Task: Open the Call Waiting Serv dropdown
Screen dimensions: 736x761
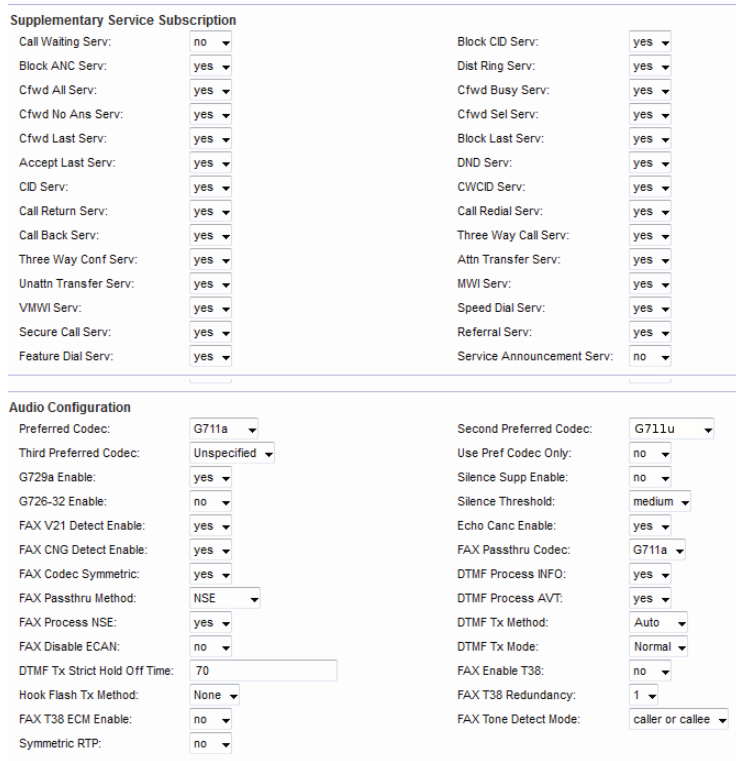Action: pyautogui.click(x=211, y=43)
